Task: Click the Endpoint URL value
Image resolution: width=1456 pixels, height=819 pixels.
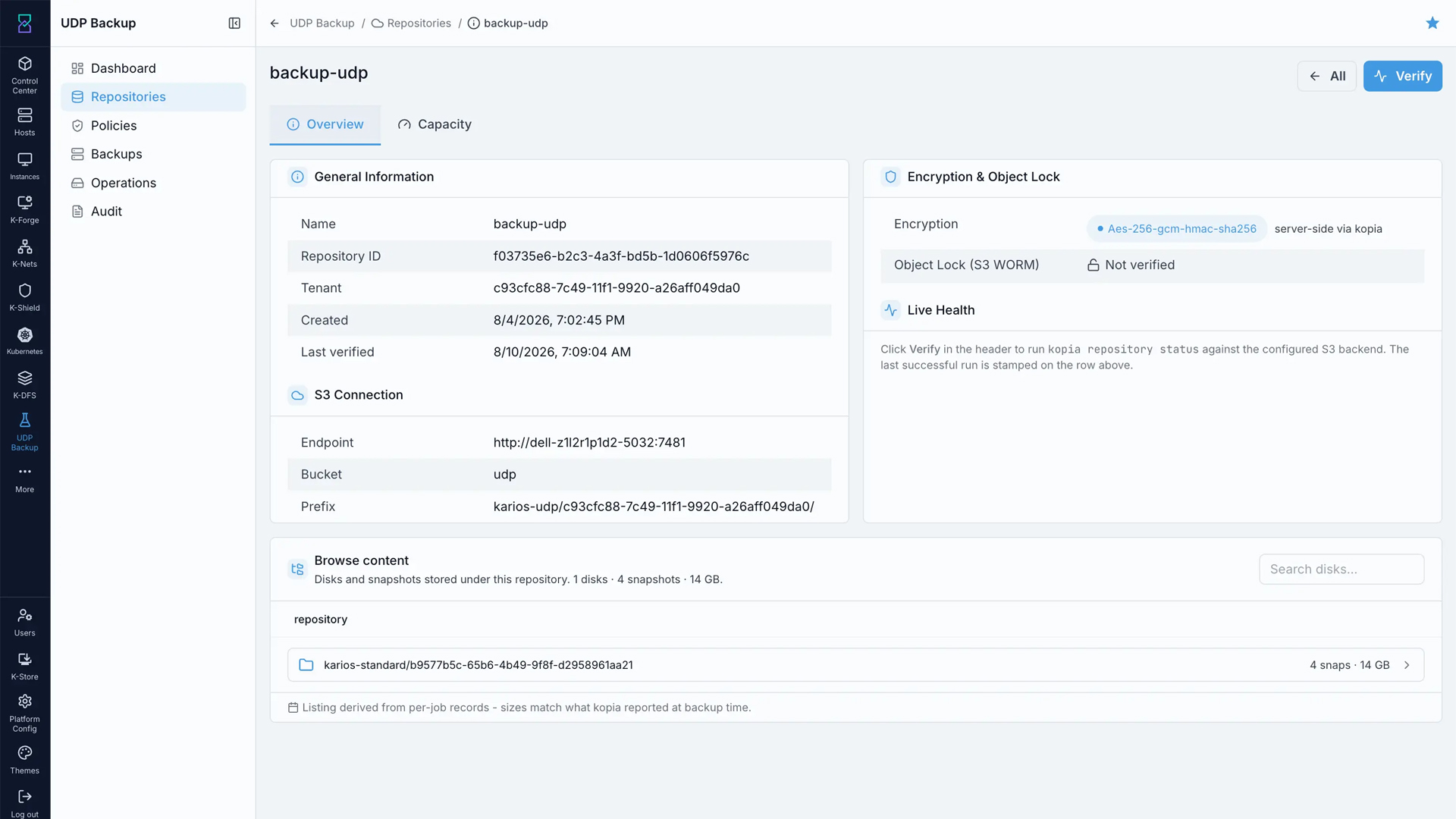Action: [x=589, y=443]
